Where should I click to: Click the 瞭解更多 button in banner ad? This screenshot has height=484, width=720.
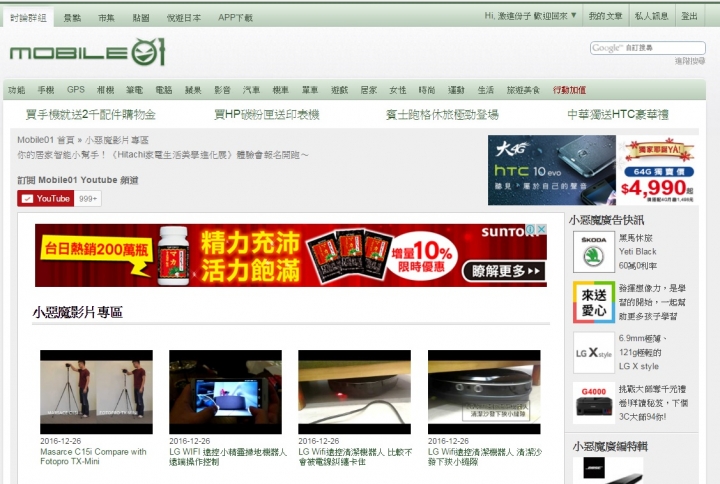pyautogui.click(x=504, y=271)
